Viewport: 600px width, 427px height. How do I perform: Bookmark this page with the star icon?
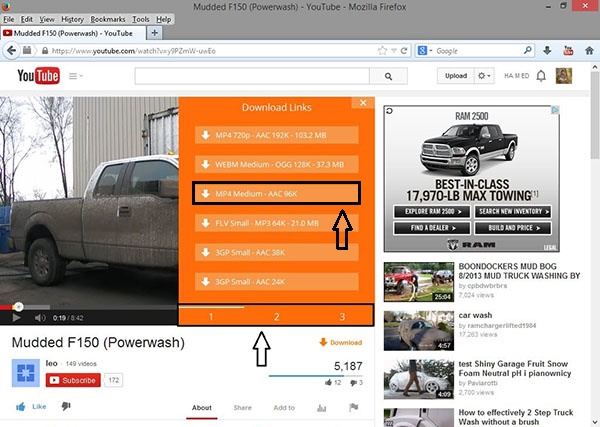tap(382, 51)
